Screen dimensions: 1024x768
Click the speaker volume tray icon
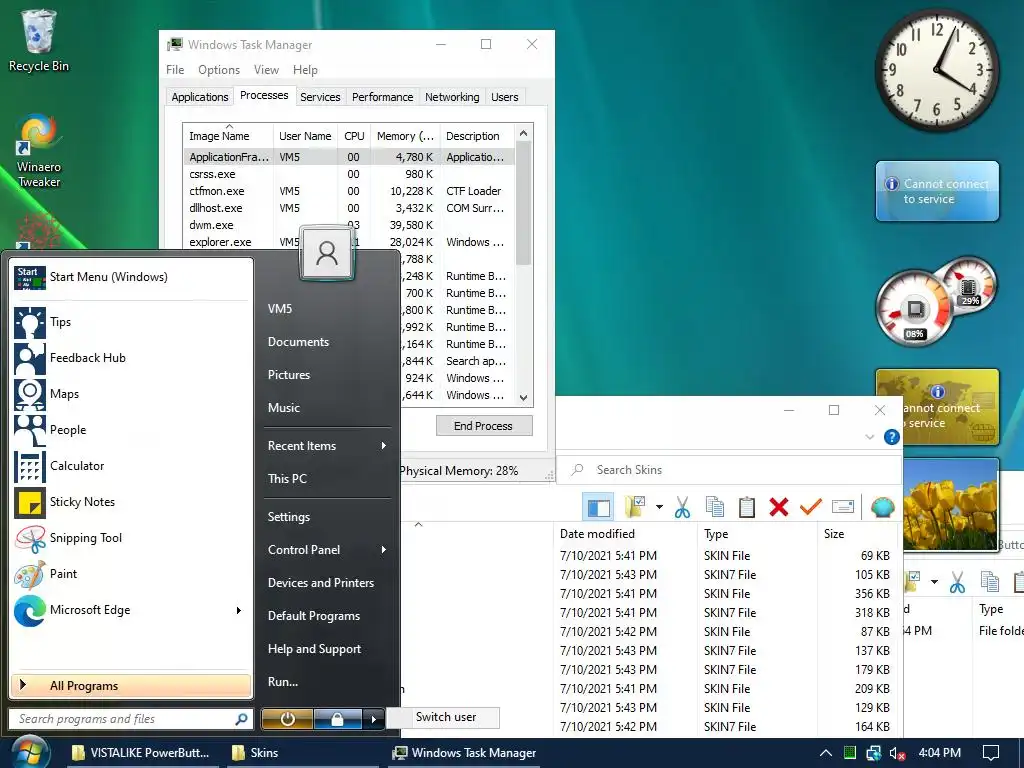897,753
